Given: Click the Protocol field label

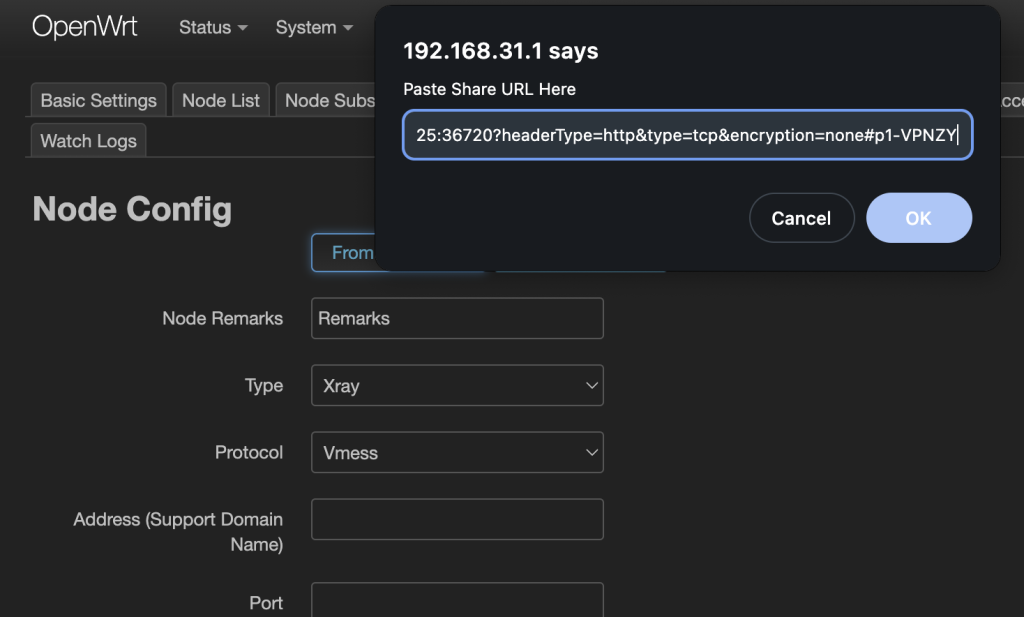Looking at the screenshot, I should point(248,452).
